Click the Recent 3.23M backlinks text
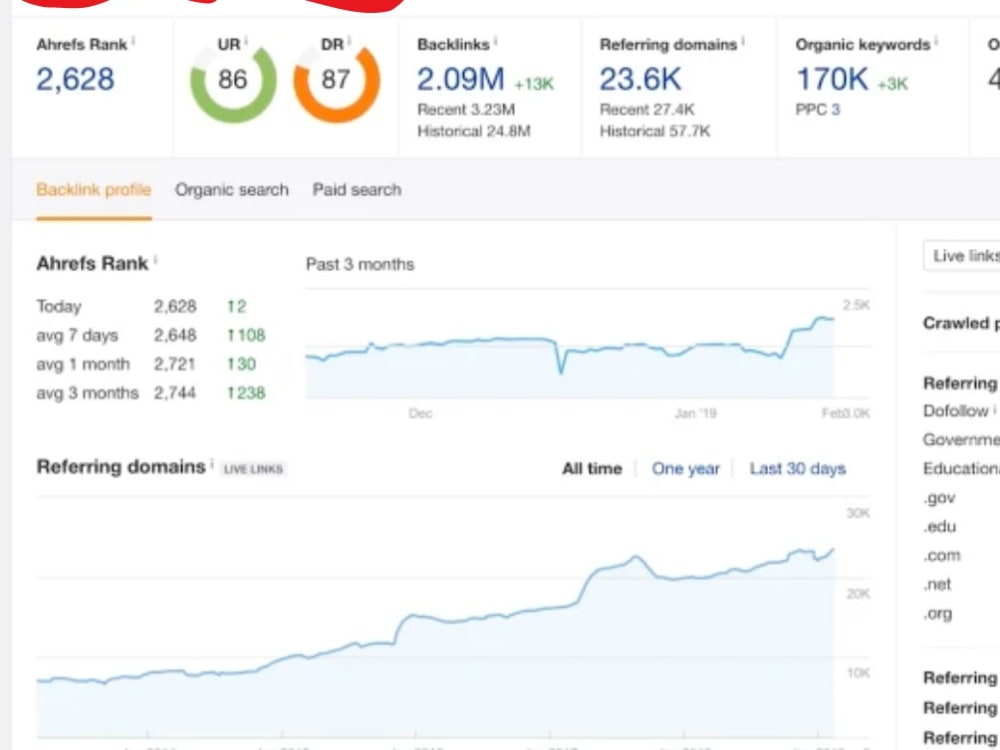The image size is (1000, 750). [x=466, y=110]
